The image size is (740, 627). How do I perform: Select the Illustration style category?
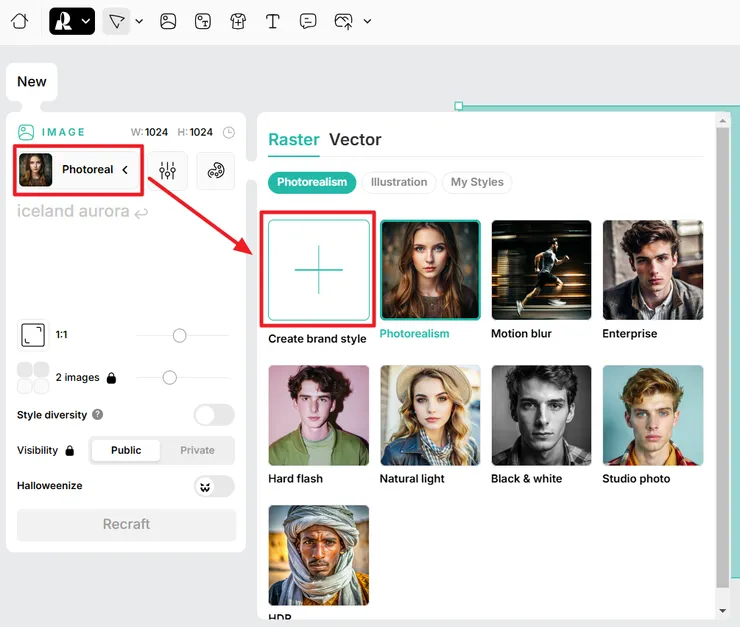click(x=398, y=182)
